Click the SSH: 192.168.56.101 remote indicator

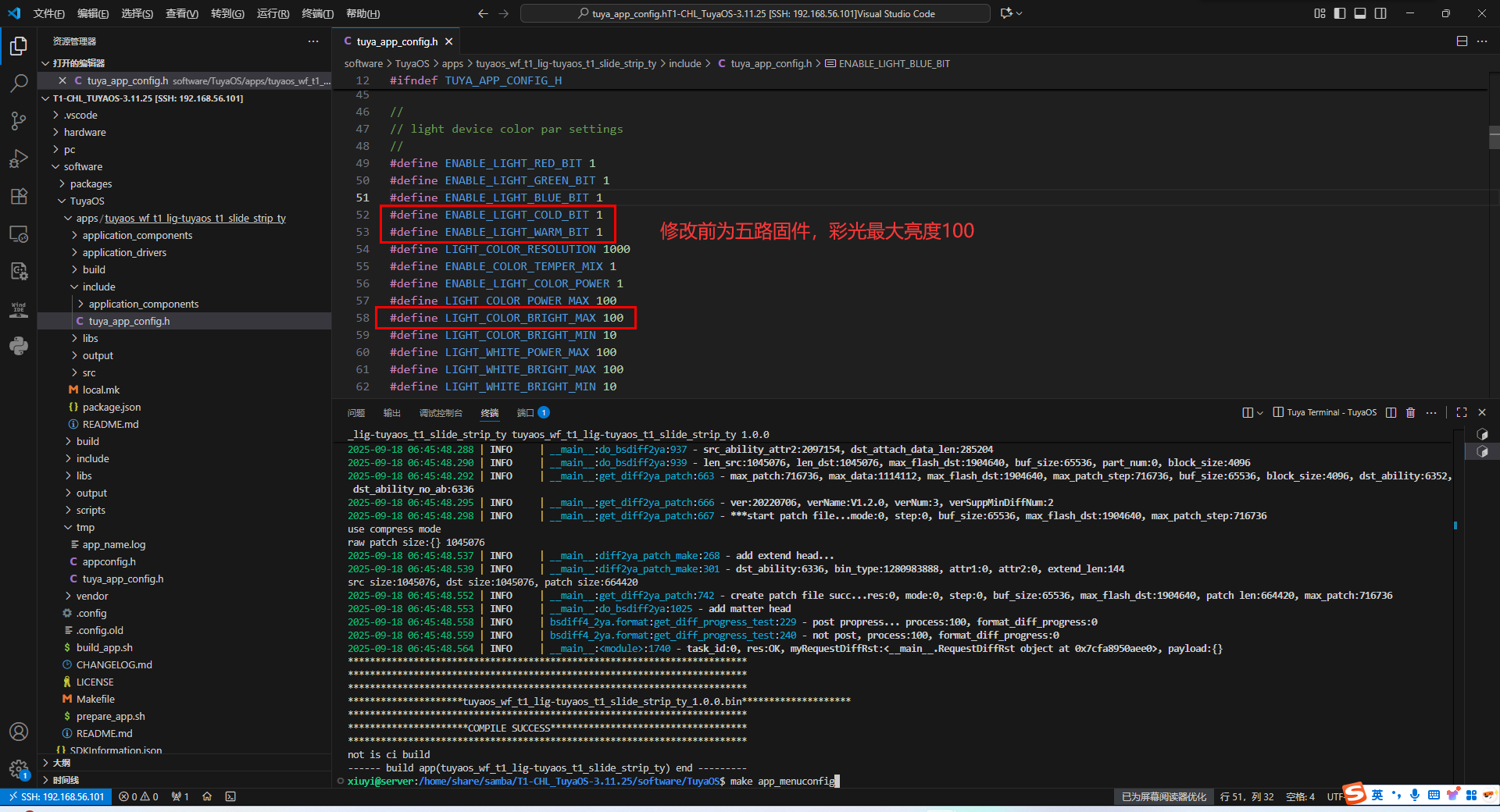point(55,796)
